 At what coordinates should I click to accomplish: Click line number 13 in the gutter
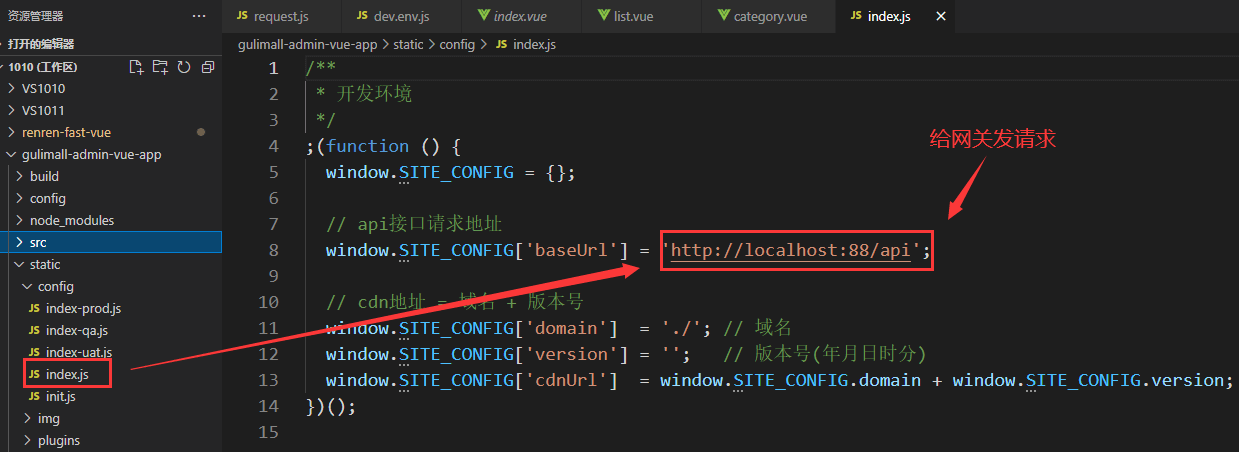[x=268, y=380]
